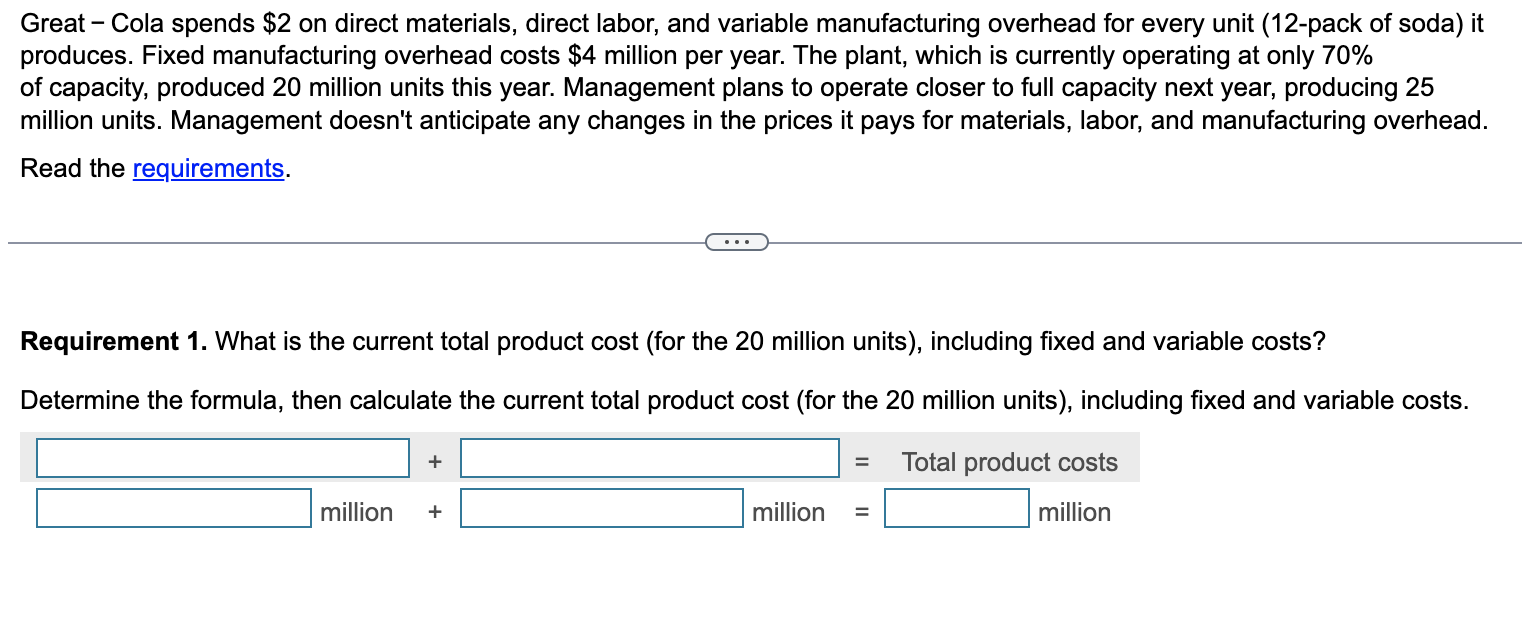Click the first million label in bottom row
Viewport: 1526px width, 640px height.
click(x=355, y=512)
